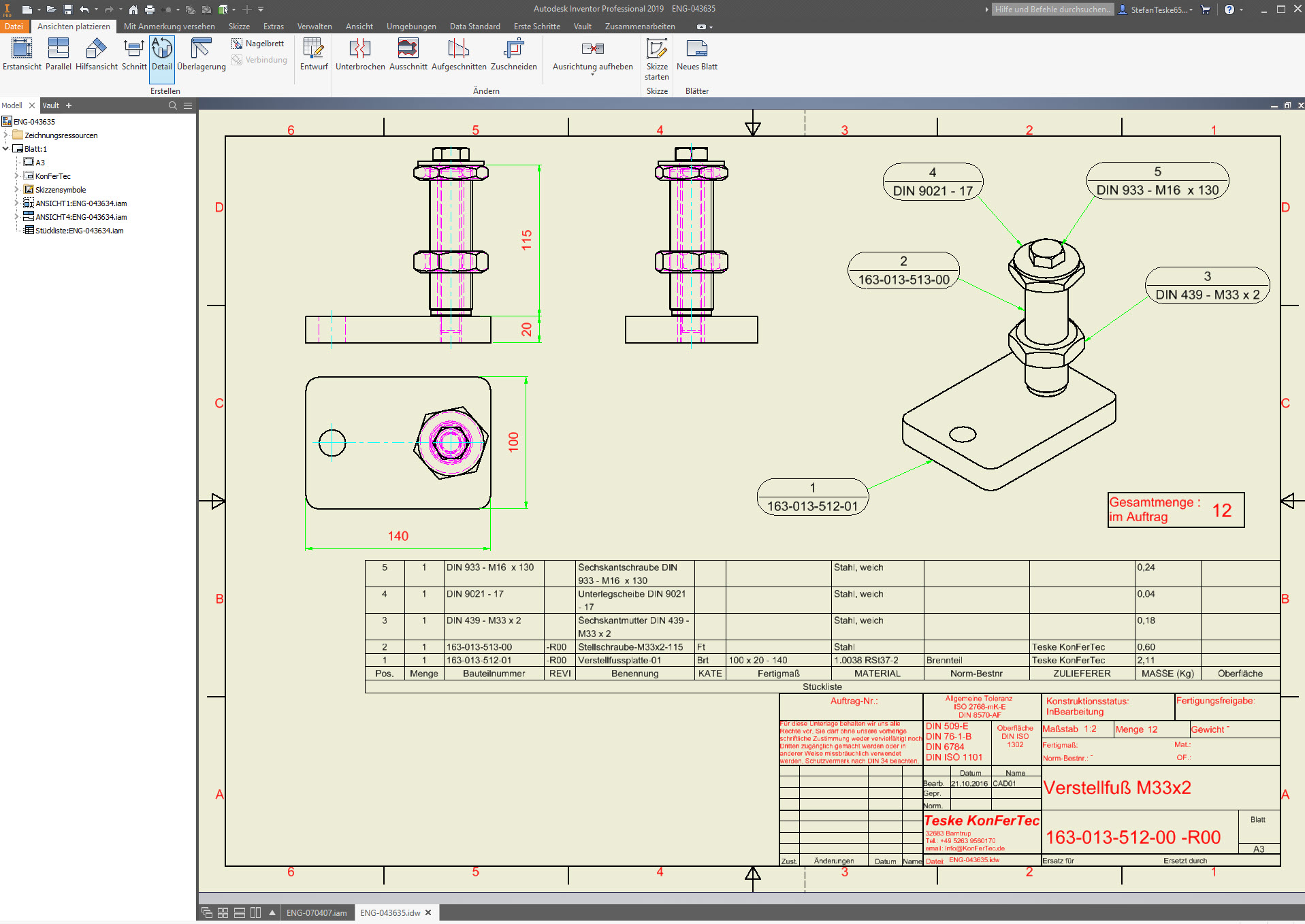Start a new sketch with Skizze starten
Image resolution: width=1305 pixels, height=924 pixels.
(x=657, y=59)
